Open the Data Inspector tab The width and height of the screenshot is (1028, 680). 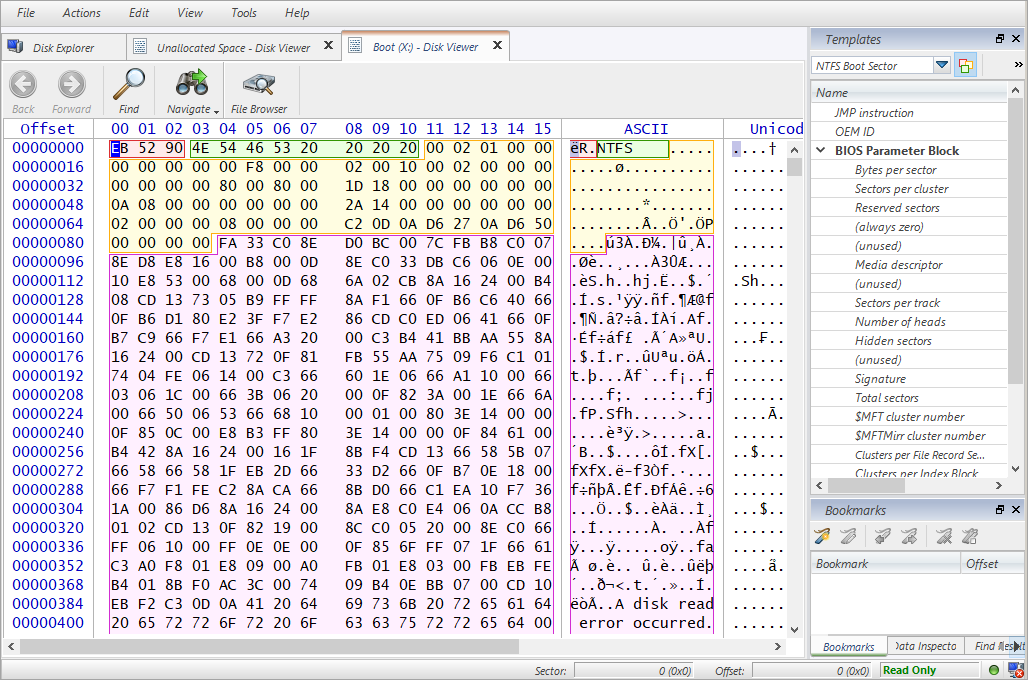coord(925,647)
